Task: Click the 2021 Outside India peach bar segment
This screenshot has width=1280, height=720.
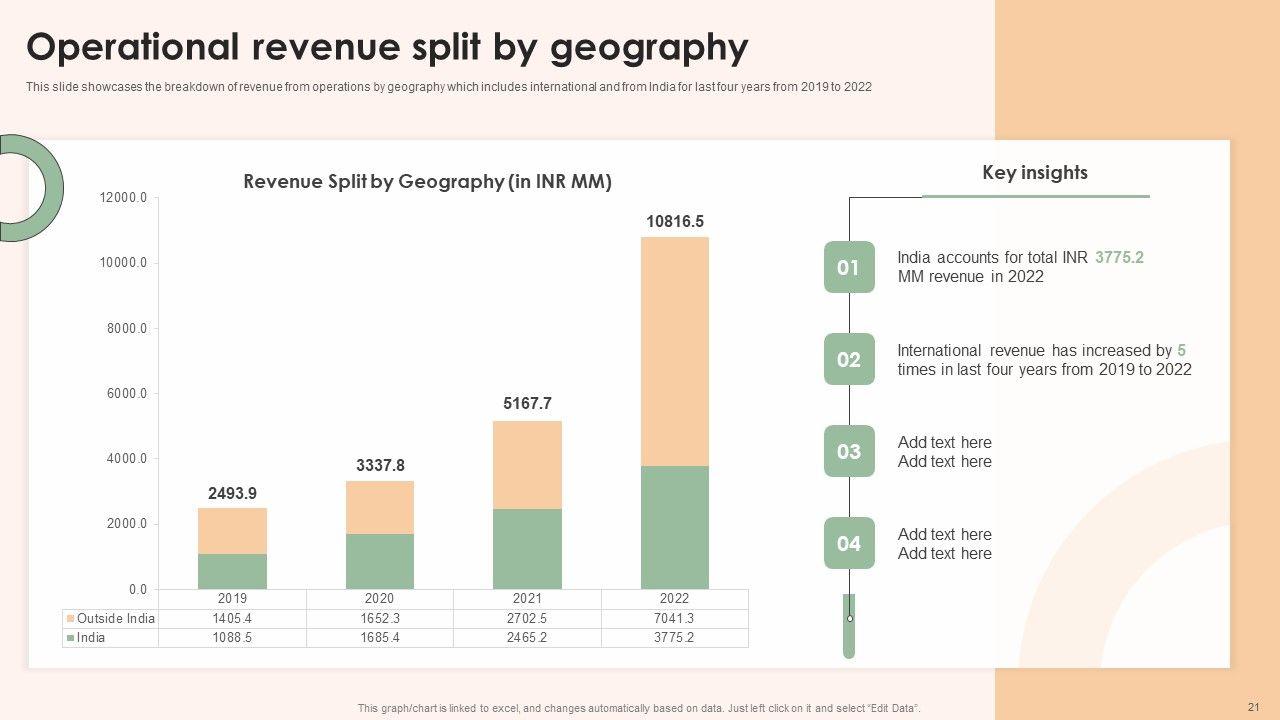Action: click(x=527, y=465)
